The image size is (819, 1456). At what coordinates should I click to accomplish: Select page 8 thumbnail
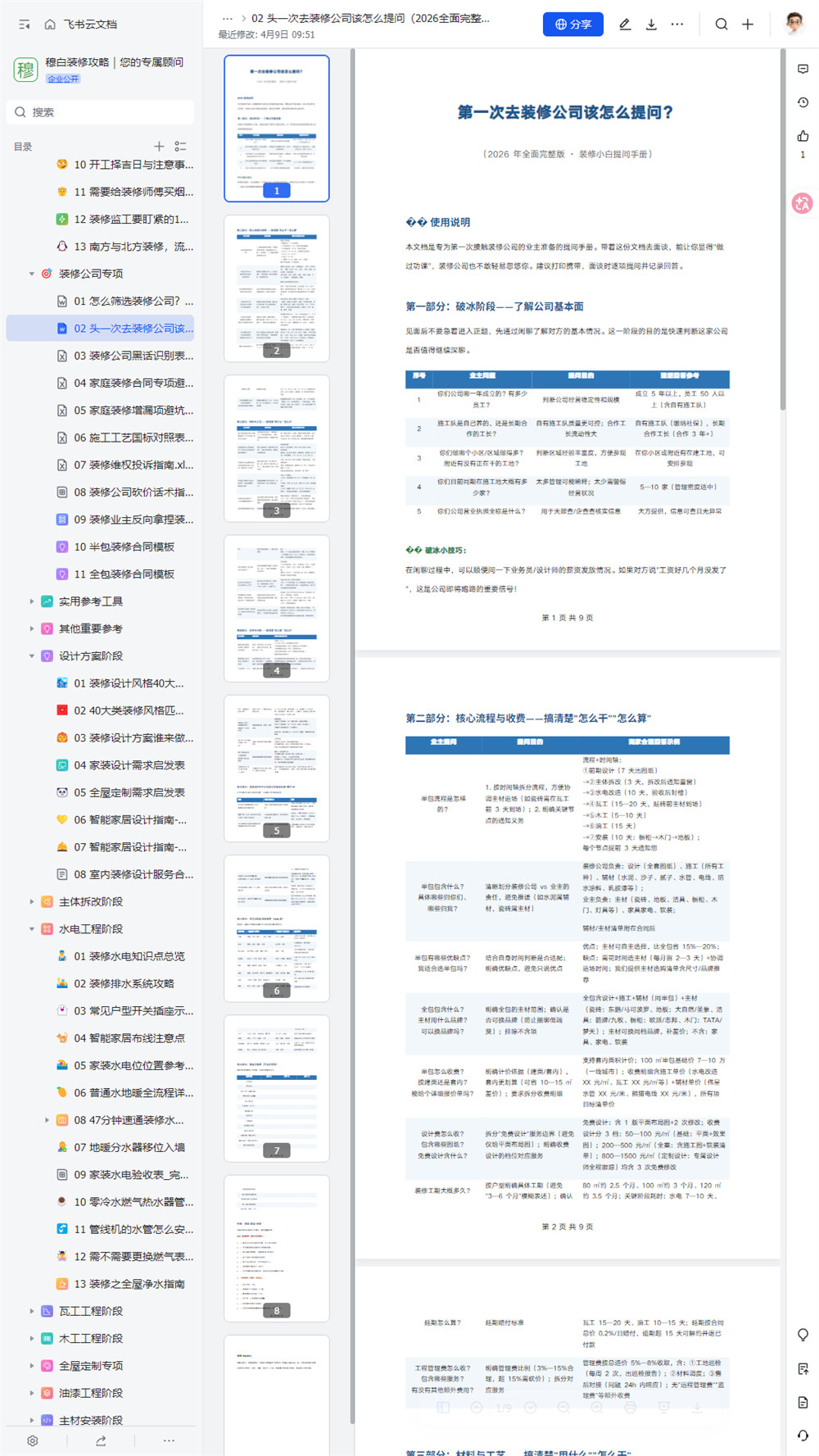point(277,1249)
